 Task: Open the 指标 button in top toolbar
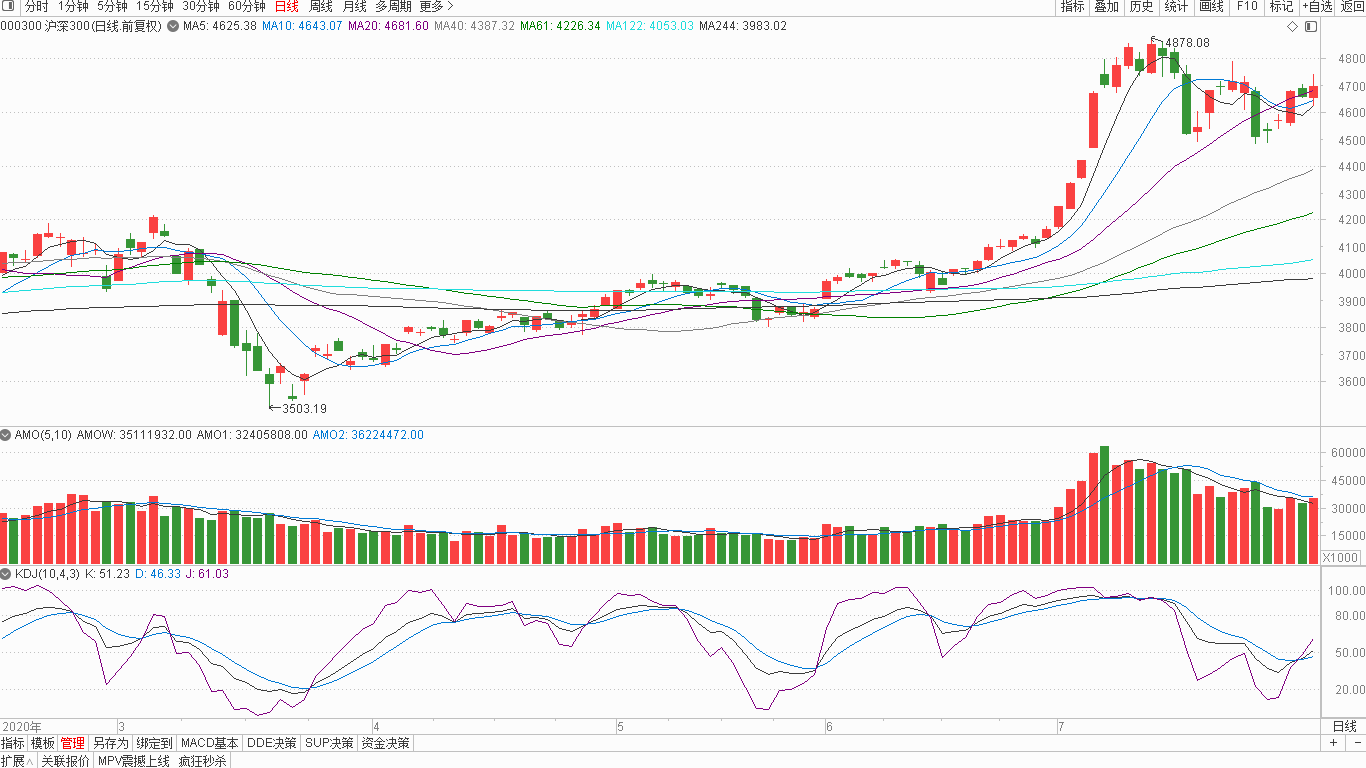[1072, 6]
